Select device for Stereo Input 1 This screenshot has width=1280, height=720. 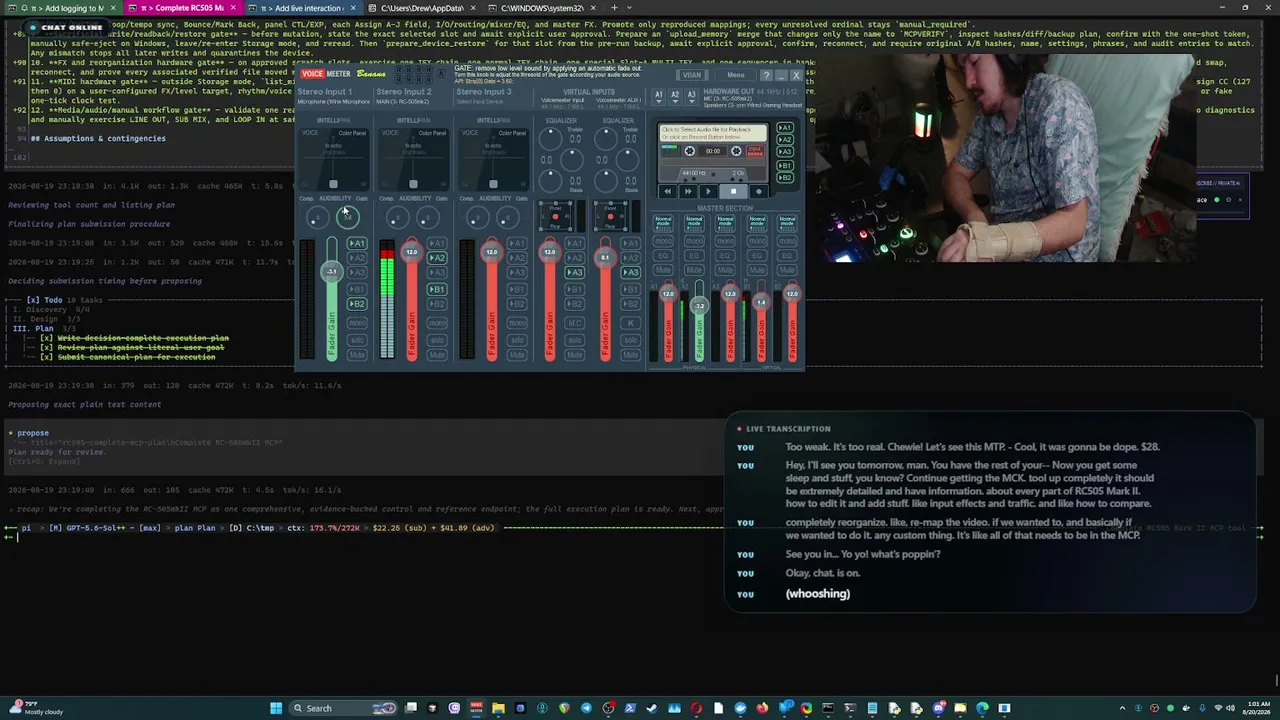[333, 101]
